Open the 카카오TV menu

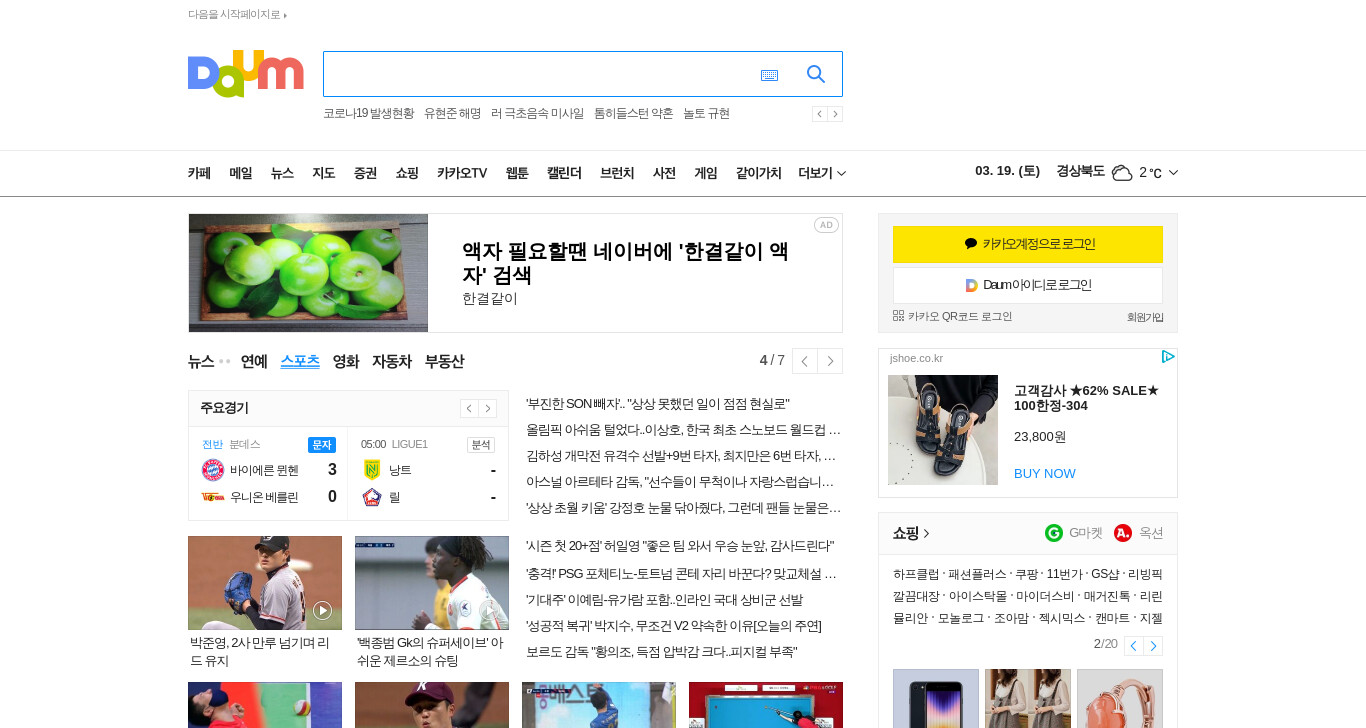(462, 173)
